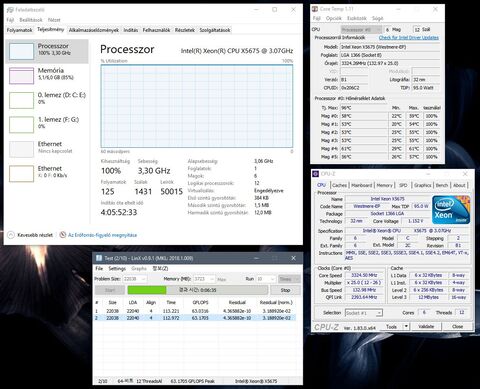This screenshot has width=480, height=389.
Task: Click the Resource Monitor icon in Task Manager
Action: tap(63, 235)
